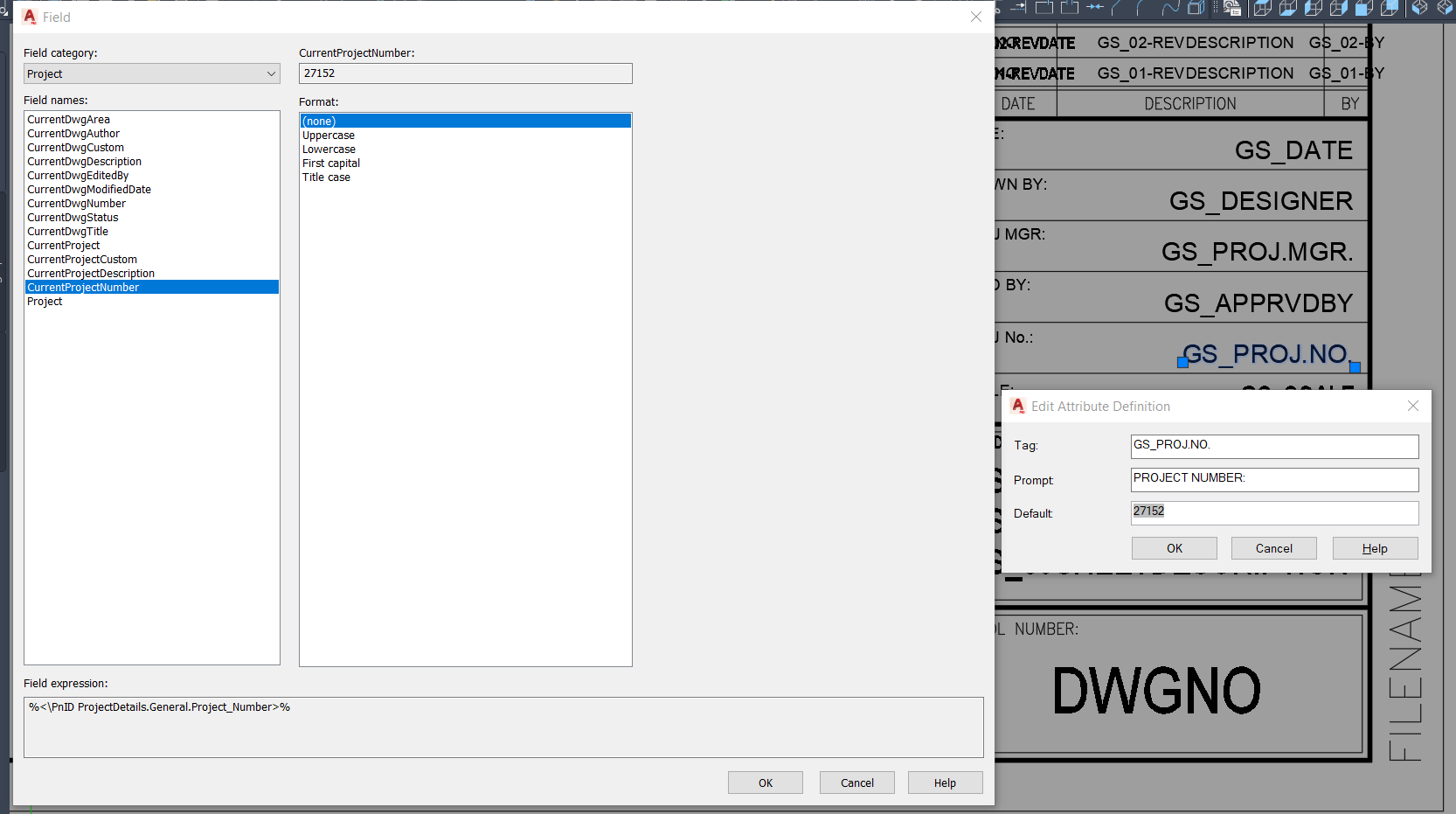Select the Arc tool in the toolbar
The width and height of the screenshot is (1456, 814).
(1140, 8)
